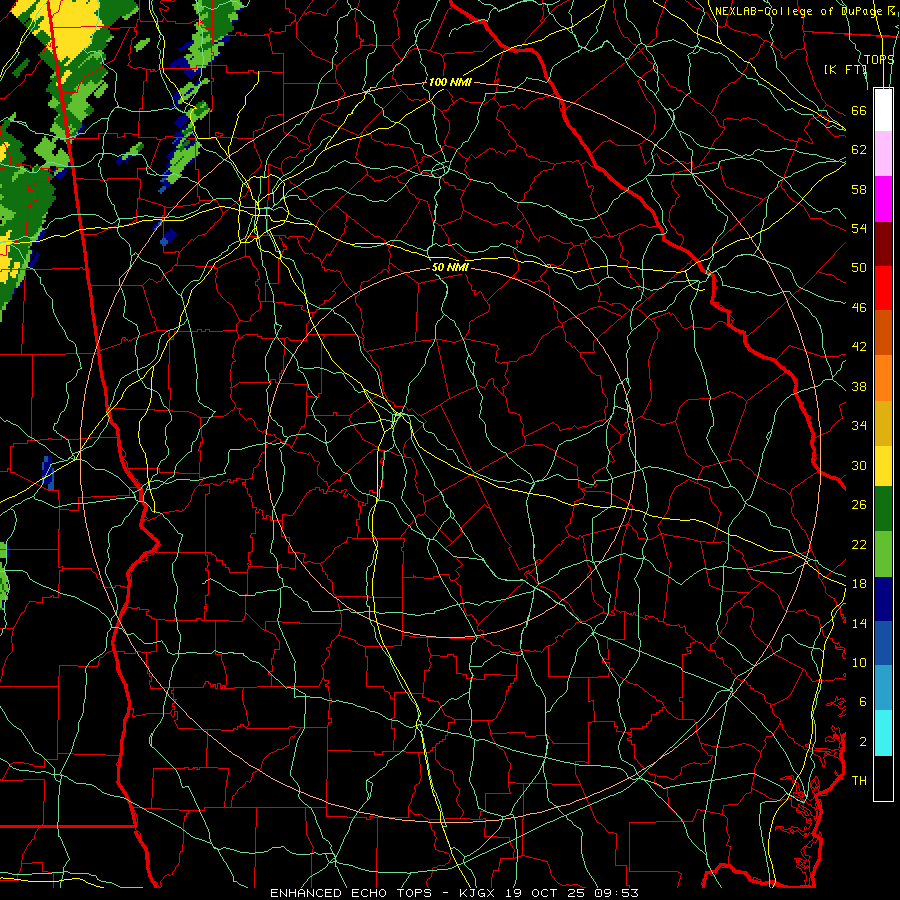Click the sky blue legend swatch near 6
This screenshot has width=900, height=900.
pyautogui.click(x=883, y=687)
